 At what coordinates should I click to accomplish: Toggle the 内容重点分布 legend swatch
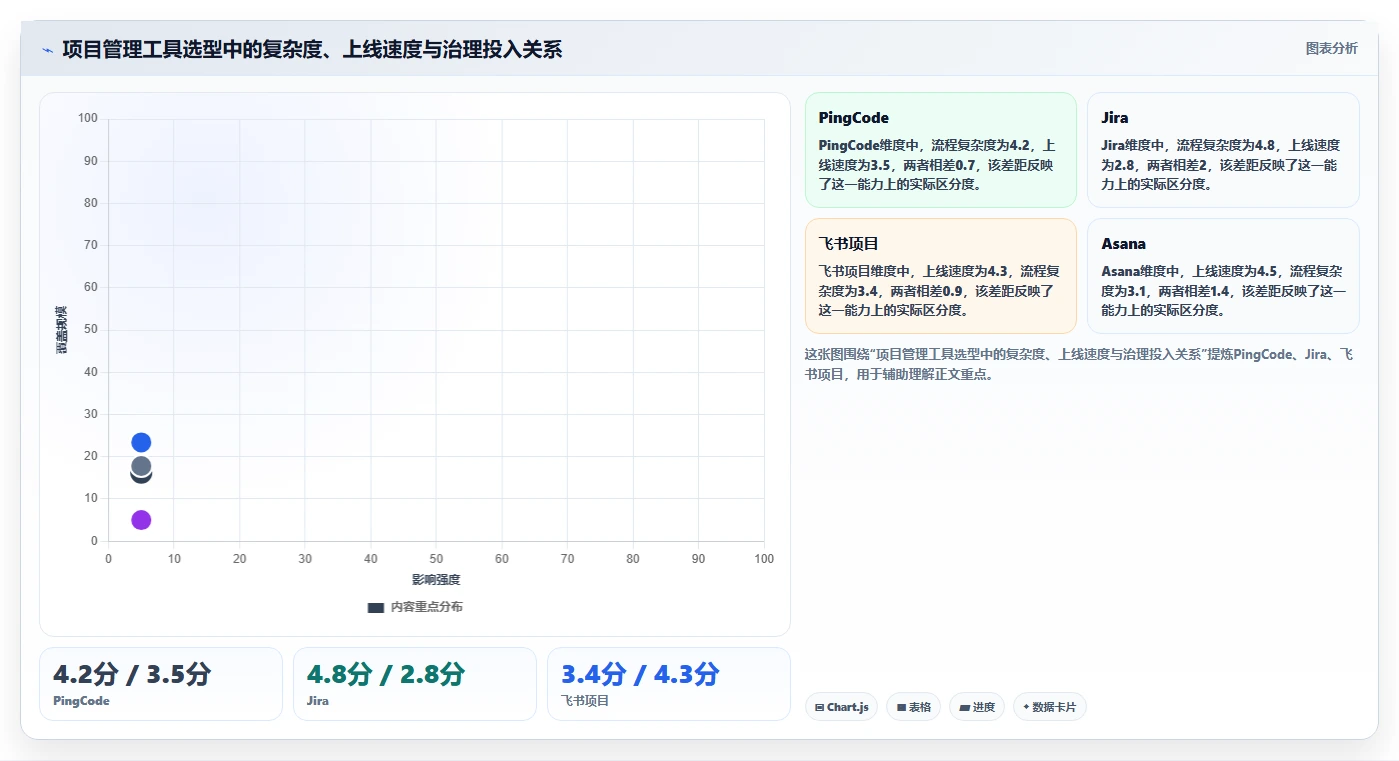tap(376, 607)
